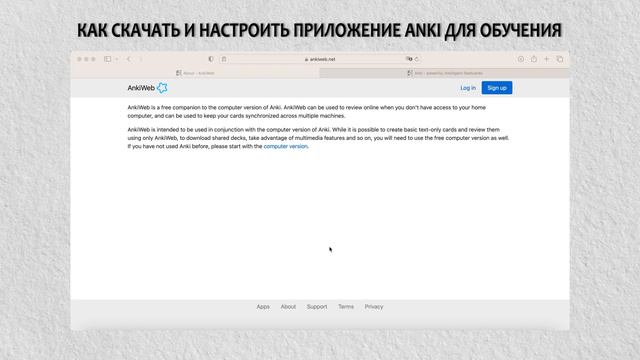Viewport: 640px width, 360px height.
Task: Open the Privacy footer link
Action: [x=374, y=307]
